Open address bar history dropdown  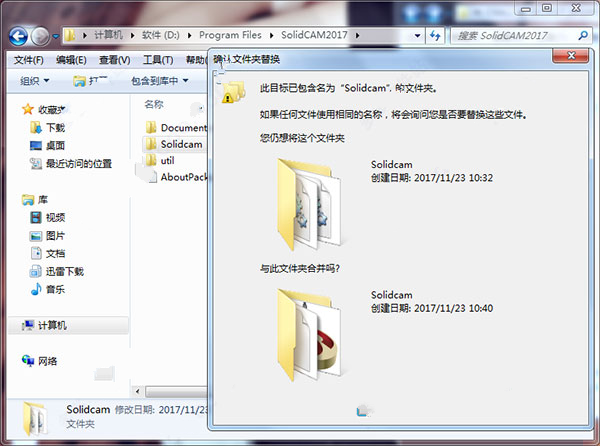click(417, 36)
